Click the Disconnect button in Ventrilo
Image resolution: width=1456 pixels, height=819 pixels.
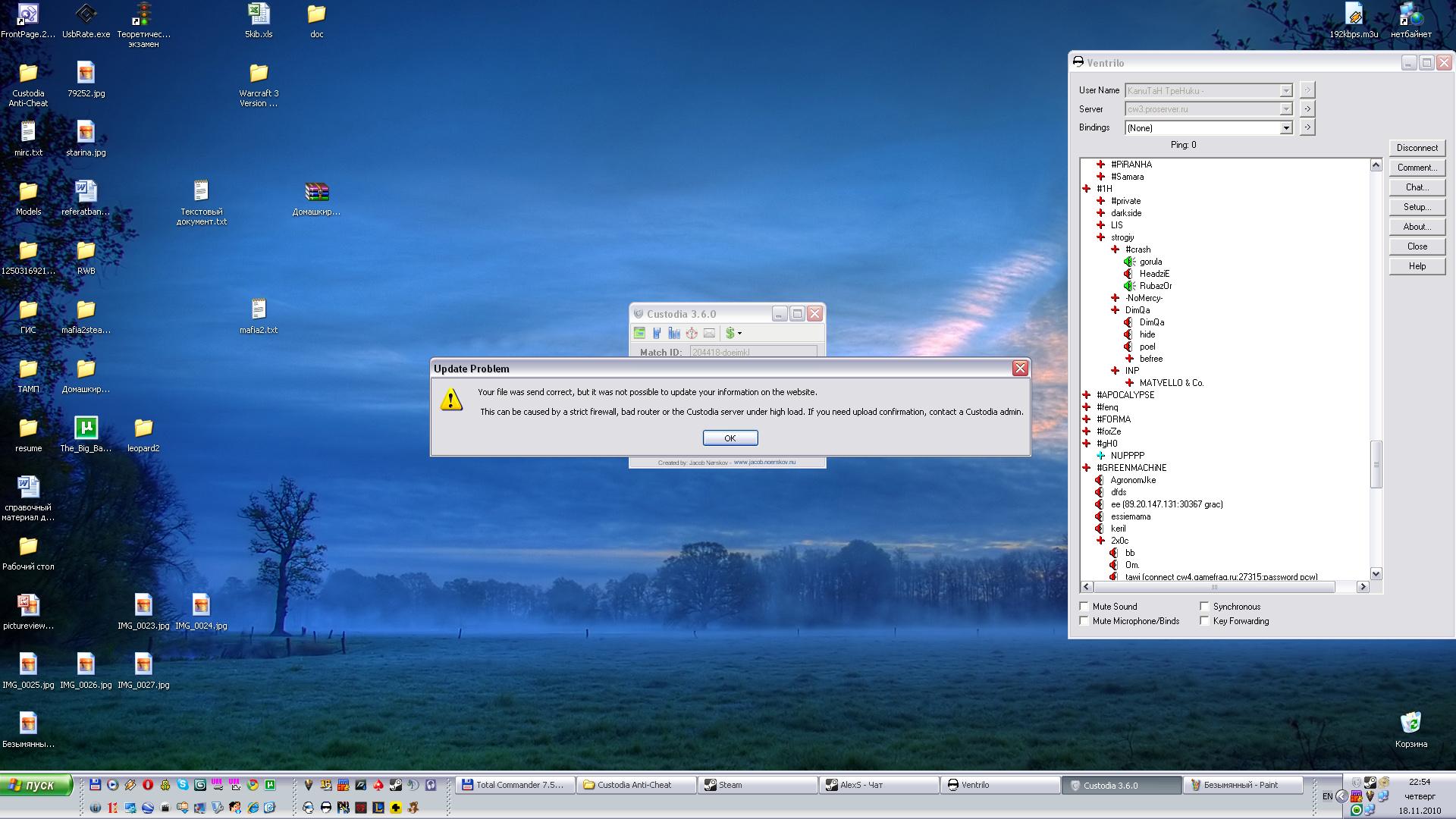[x=1417, y=148]
